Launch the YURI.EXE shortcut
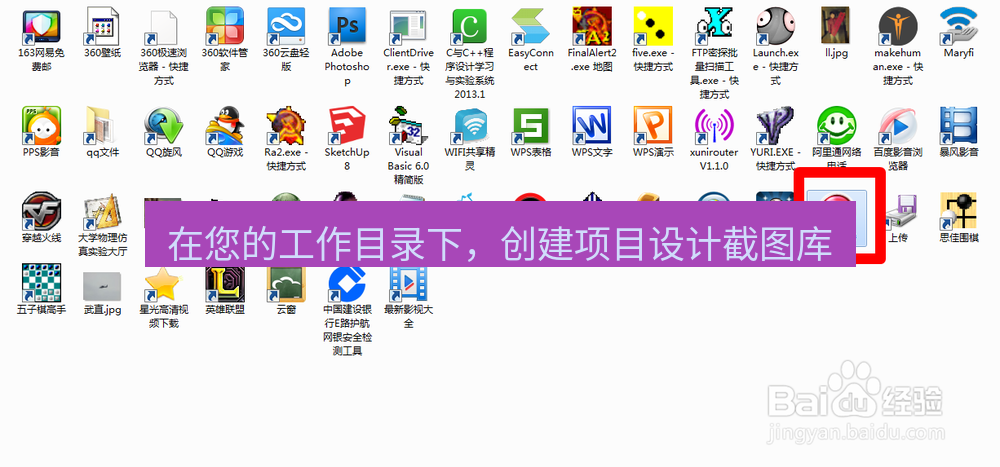This screenshot has height=467, width=1000. (x=776, y=125)
